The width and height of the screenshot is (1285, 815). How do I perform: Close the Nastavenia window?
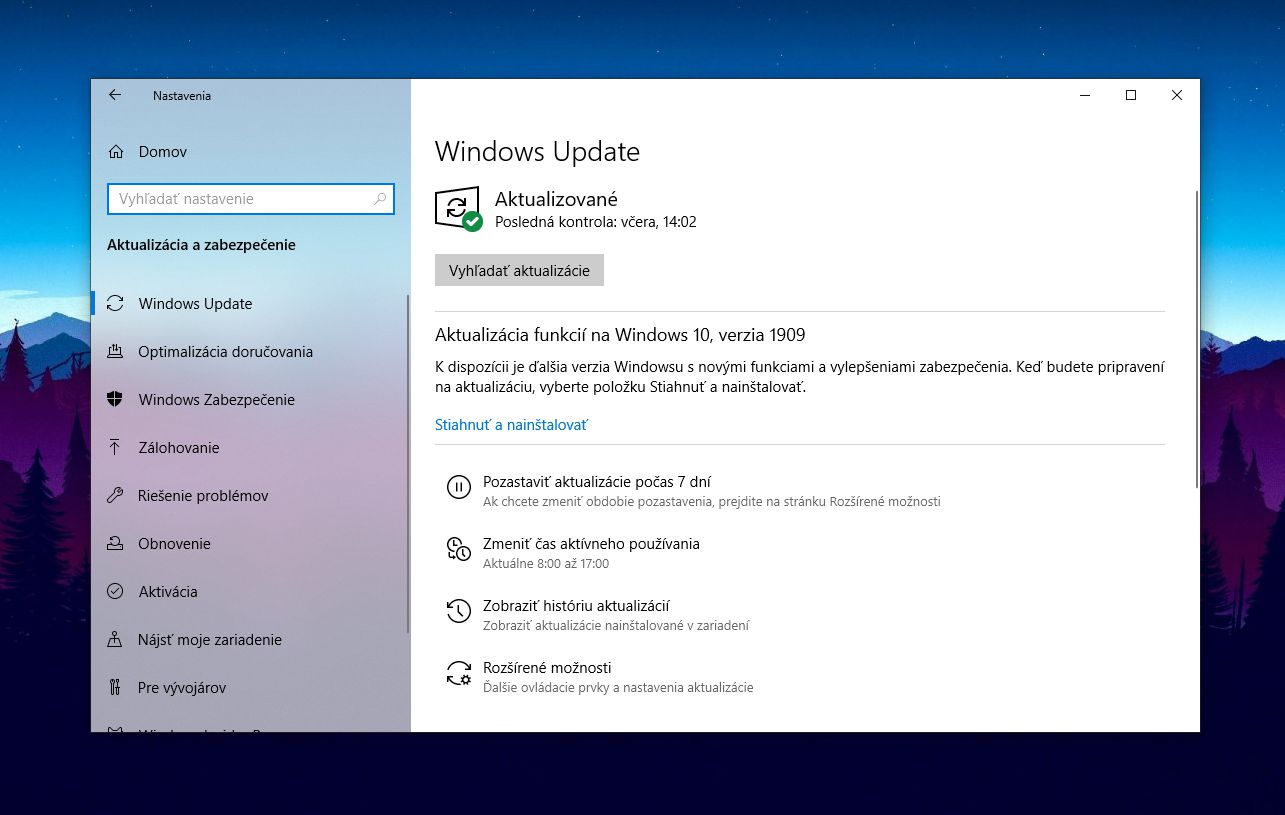1177,95
